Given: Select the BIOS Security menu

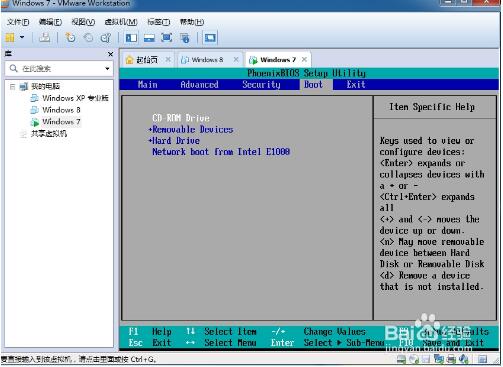Looking at the screenshot, I should coord(261,85).
